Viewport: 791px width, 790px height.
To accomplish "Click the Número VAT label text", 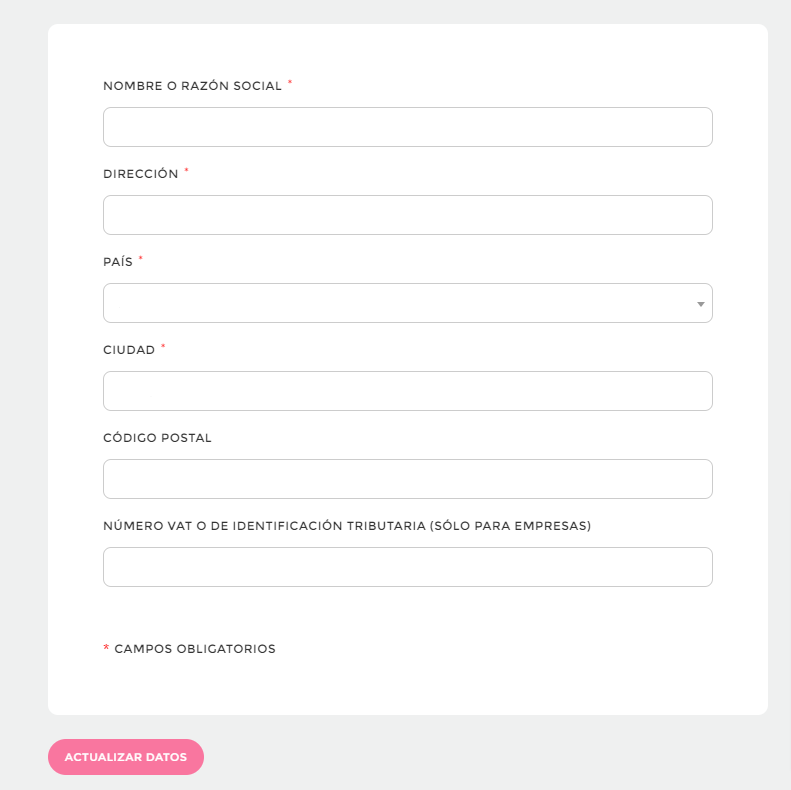I will pyautogui.click(x=346, y=526).
